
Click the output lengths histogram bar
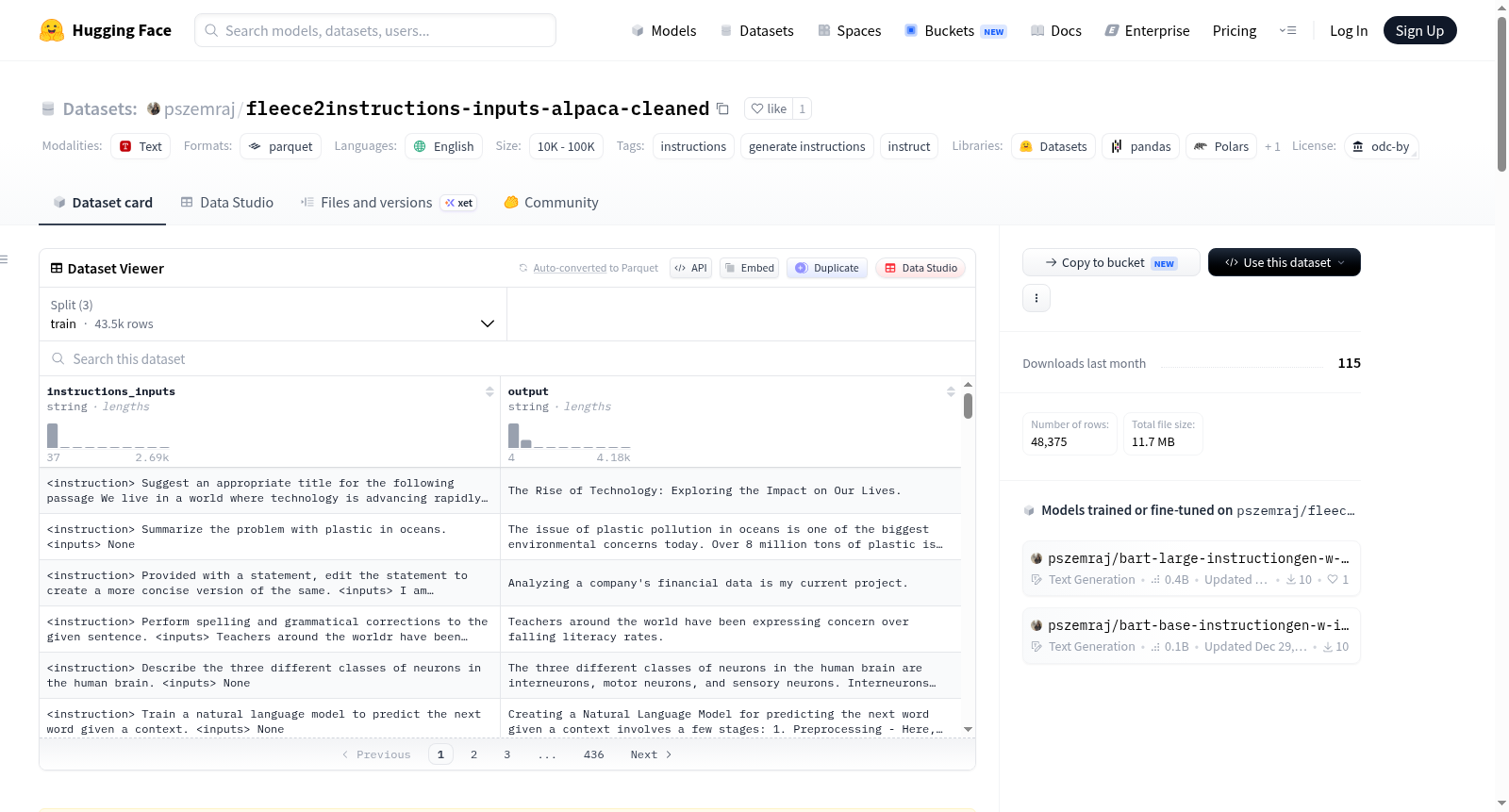tap(514, 436)
